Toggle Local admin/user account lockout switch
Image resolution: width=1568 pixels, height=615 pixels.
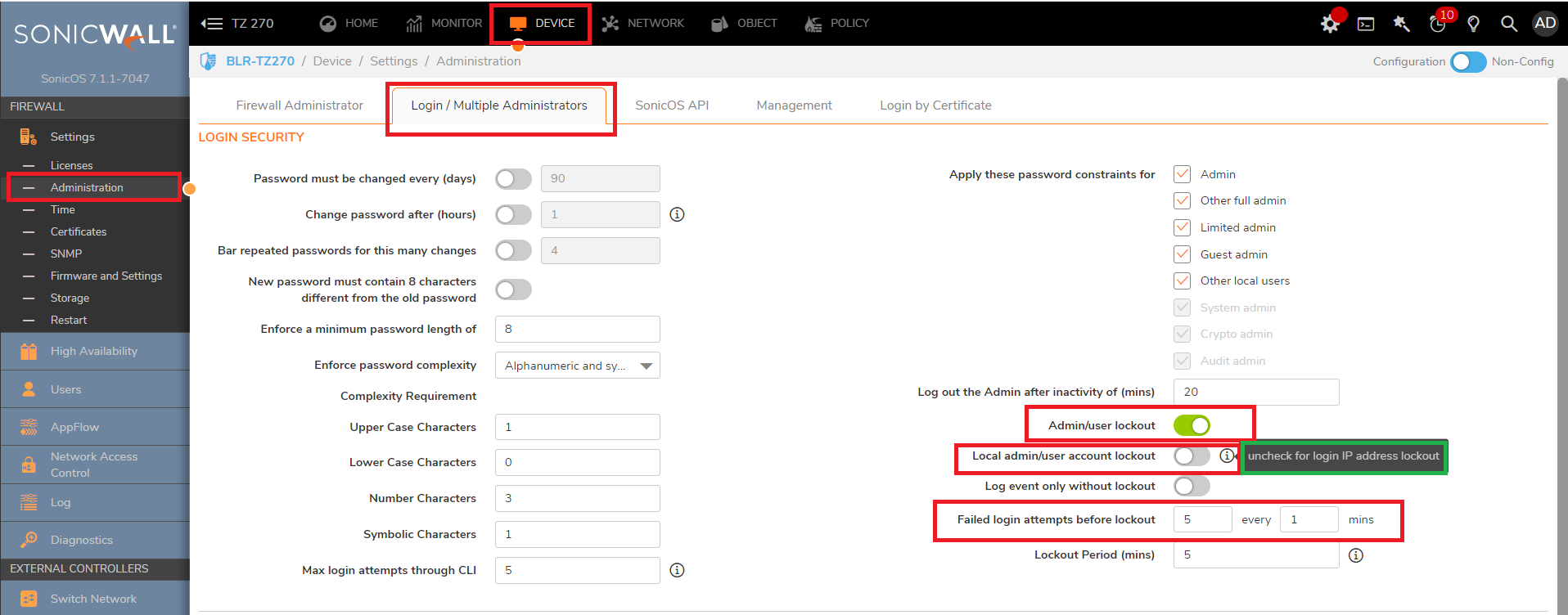coord(1192,456)
